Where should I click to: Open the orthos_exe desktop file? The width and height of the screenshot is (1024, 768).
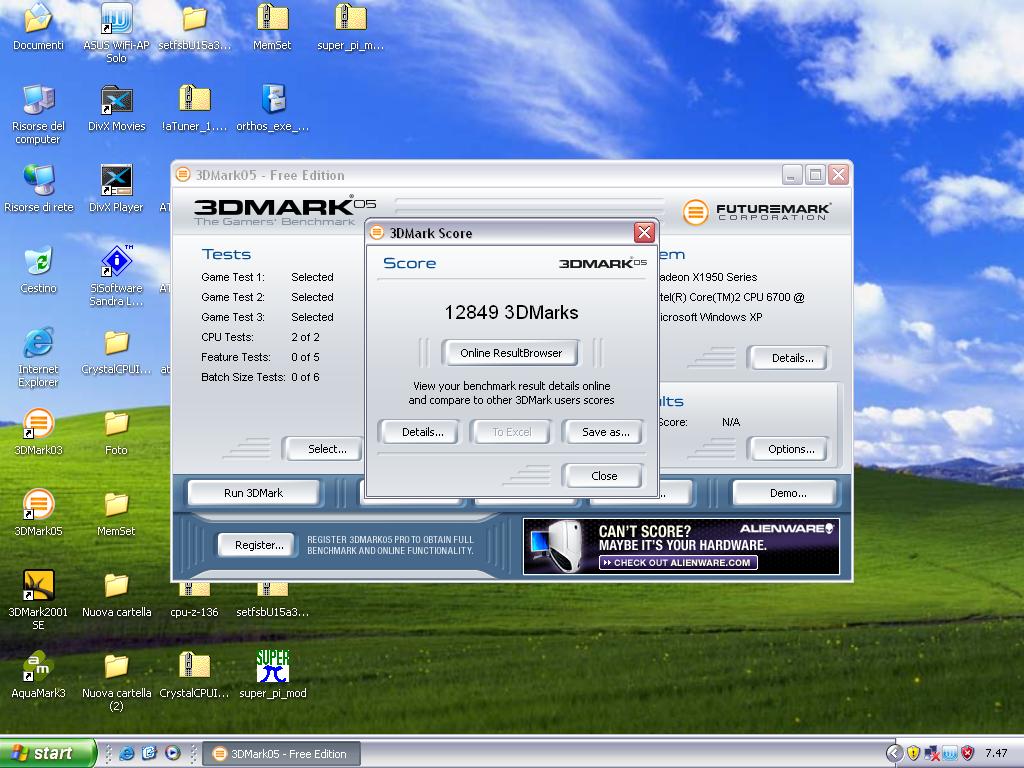(272, 101)
